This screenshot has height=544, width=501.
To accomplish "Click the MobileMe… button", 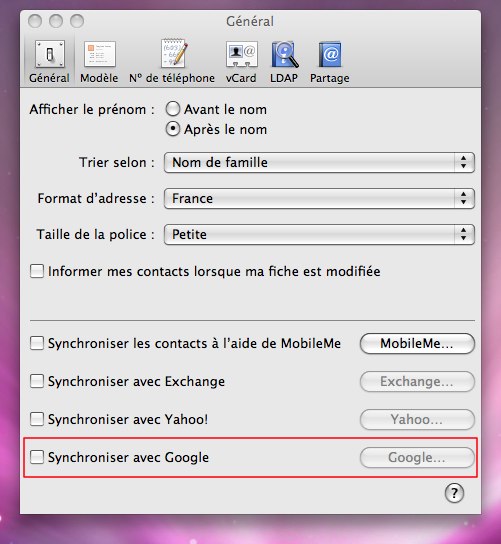I will coord(417,343).
